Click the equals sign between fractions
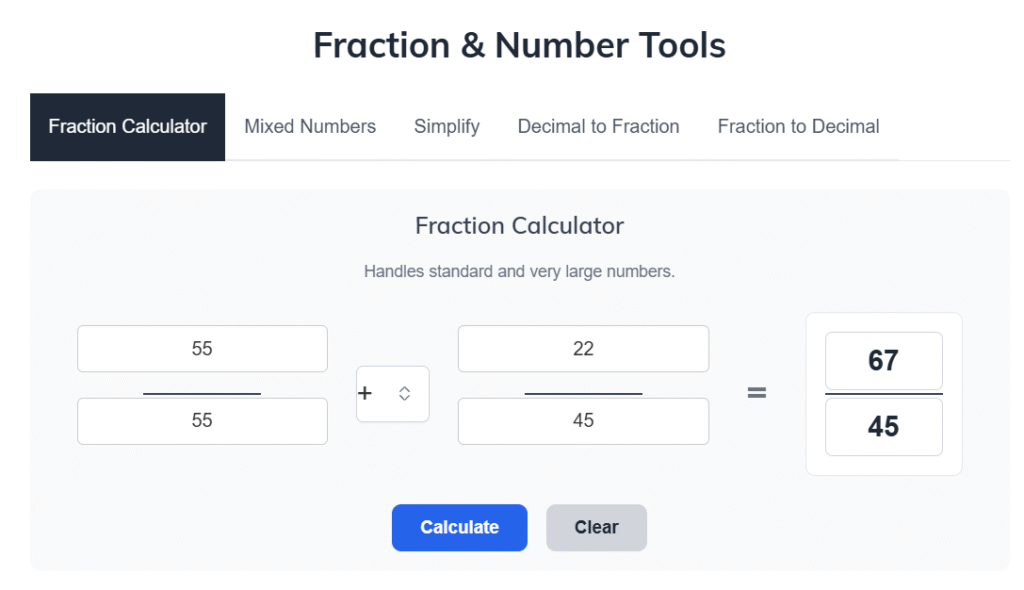The height and width of the screenshot is (590, 1024). pos(757,394)
